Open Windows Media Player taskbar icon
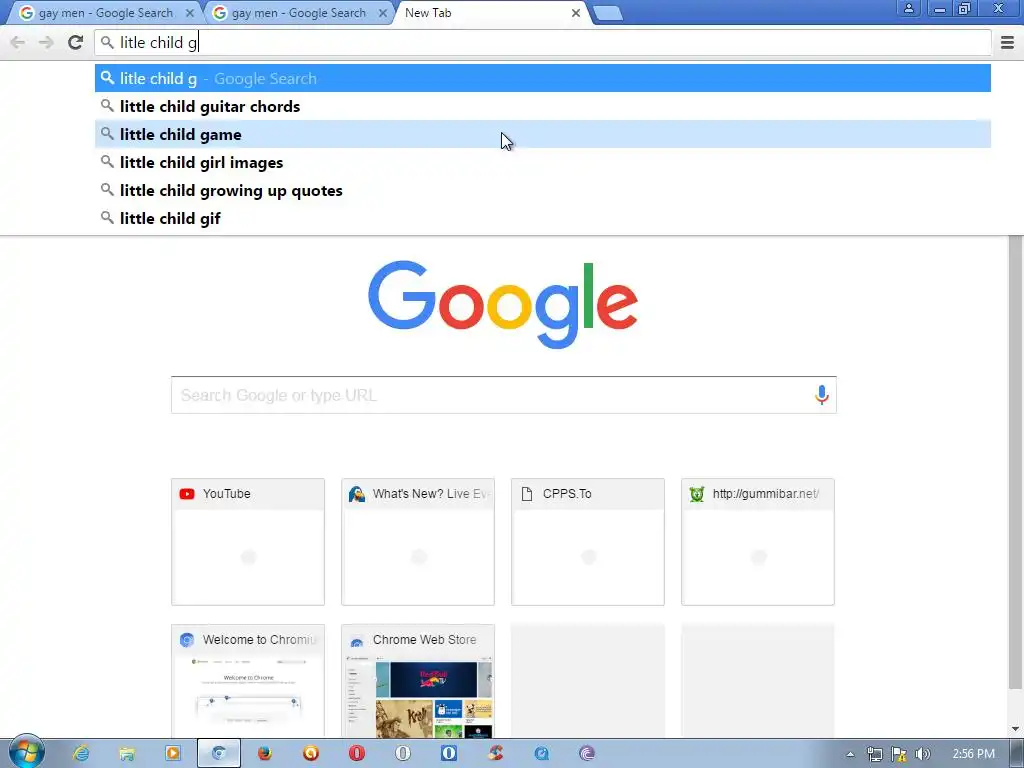Screen dimensions: 1024x768 coord(173,754)
